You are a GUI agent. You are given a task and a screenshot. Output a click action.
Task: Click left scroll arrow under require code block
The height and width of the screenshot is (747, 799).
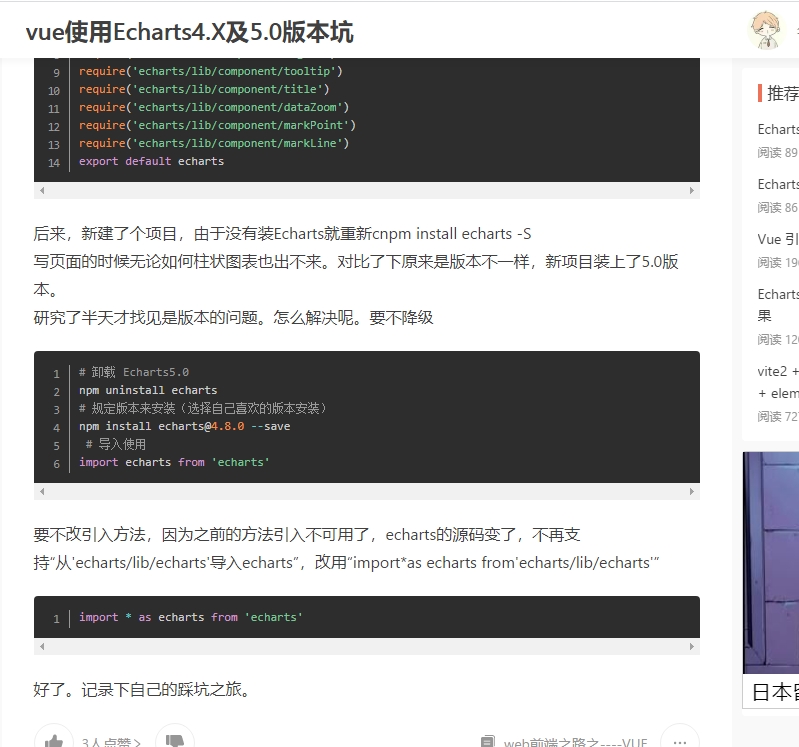point(42,191)
